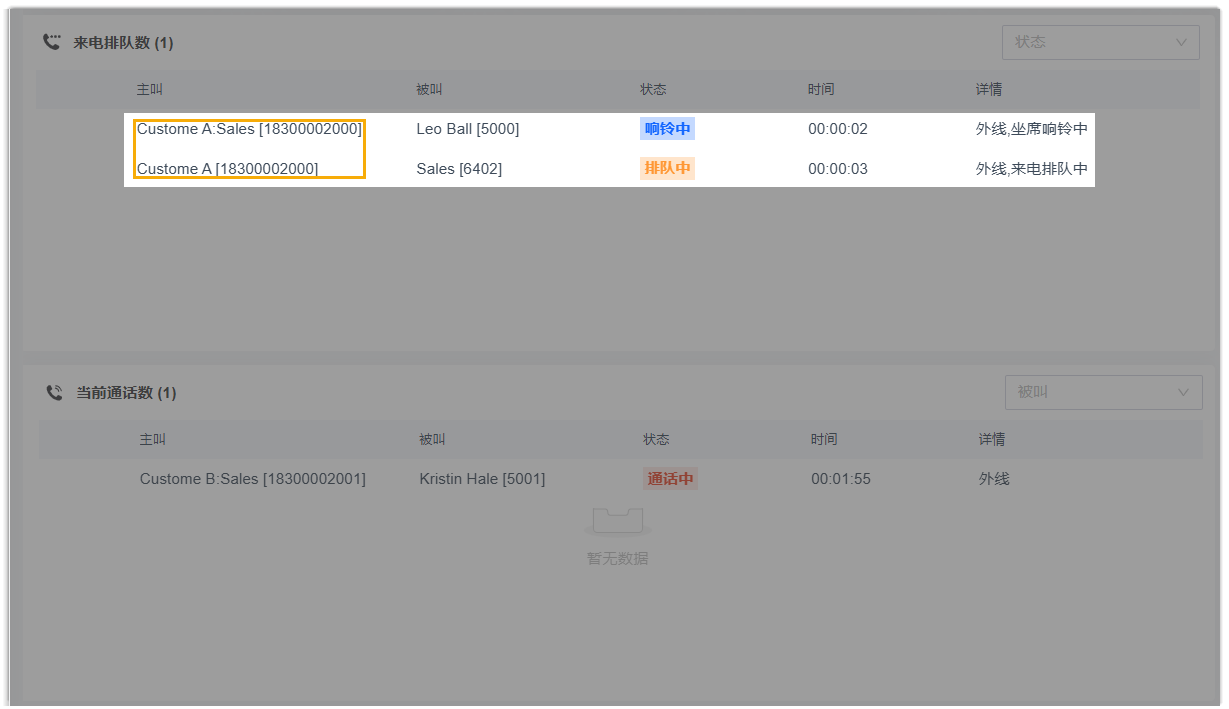Click the red 通话中 status badge
The height and width of the screenshot is (709, 1229).
[x=669, y=479]
